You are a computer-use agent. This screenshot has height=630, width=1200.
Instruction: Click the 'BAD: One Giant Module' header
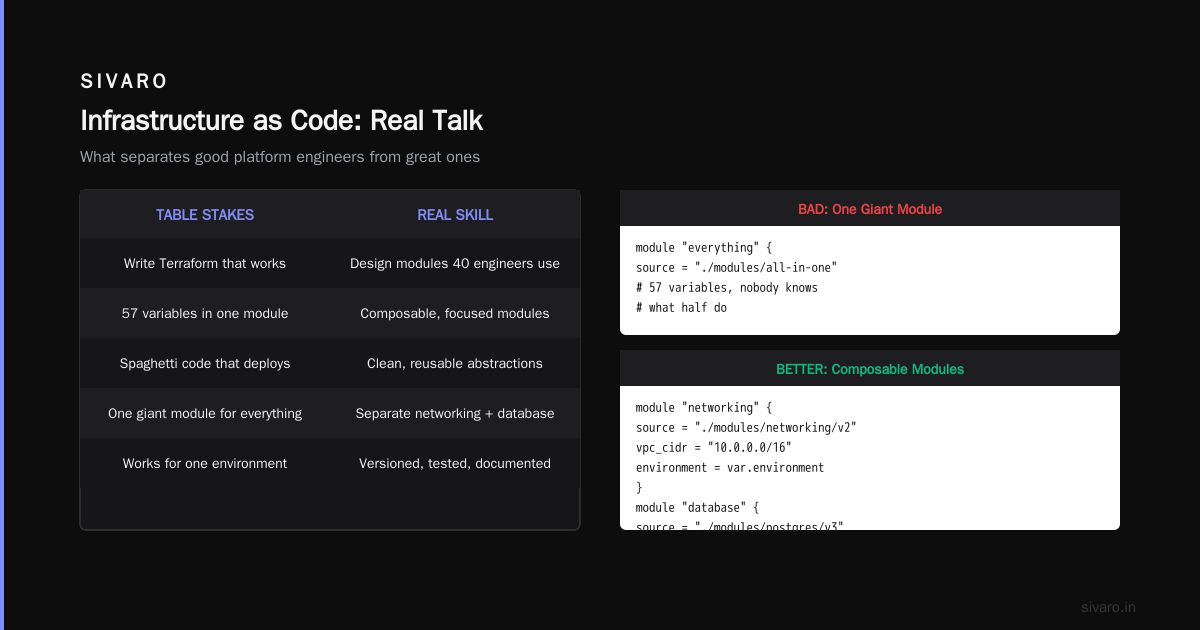870,209
